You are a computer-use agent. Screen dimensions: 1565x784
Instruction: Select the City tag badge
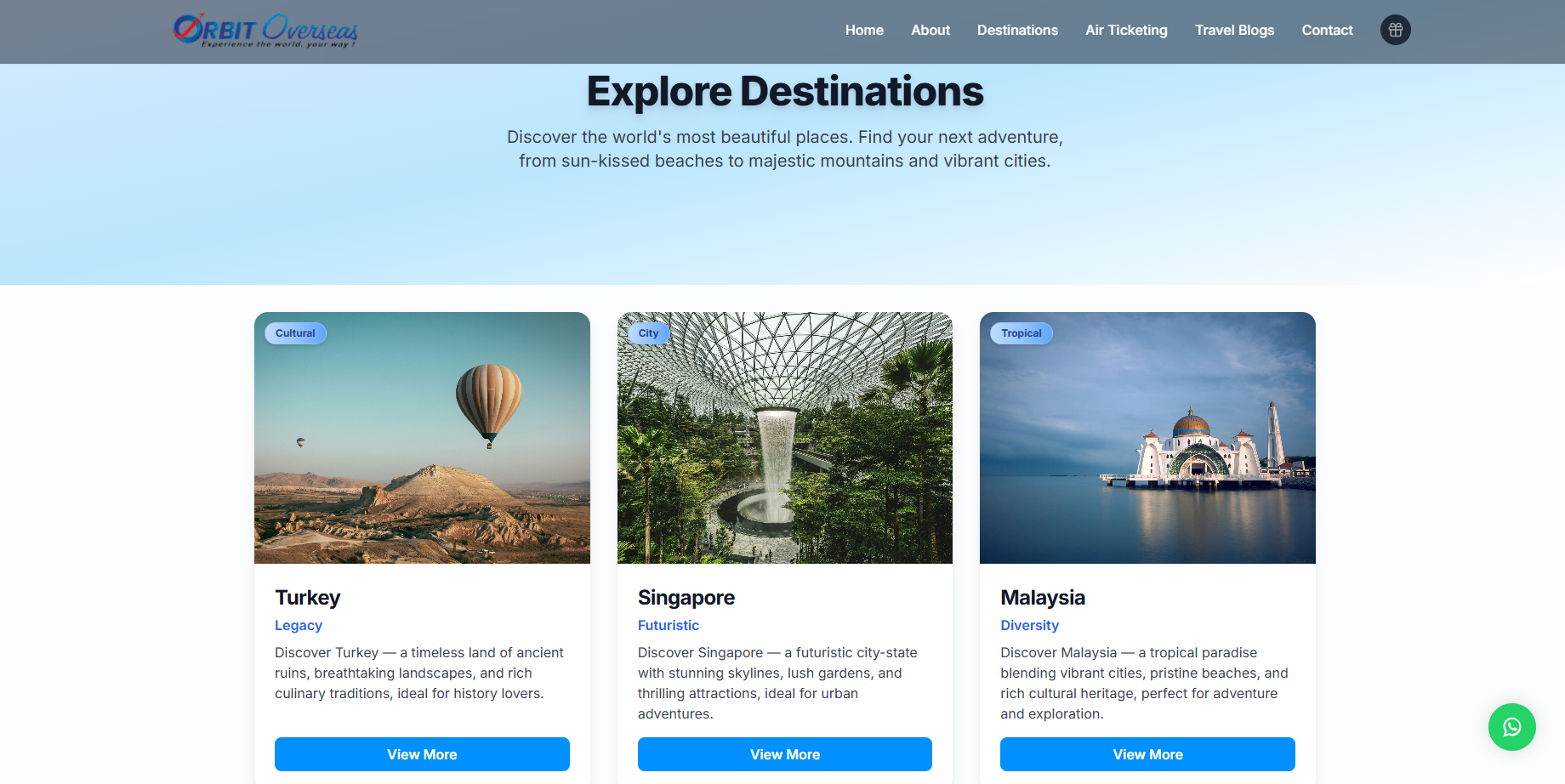[x=648, y=333]
